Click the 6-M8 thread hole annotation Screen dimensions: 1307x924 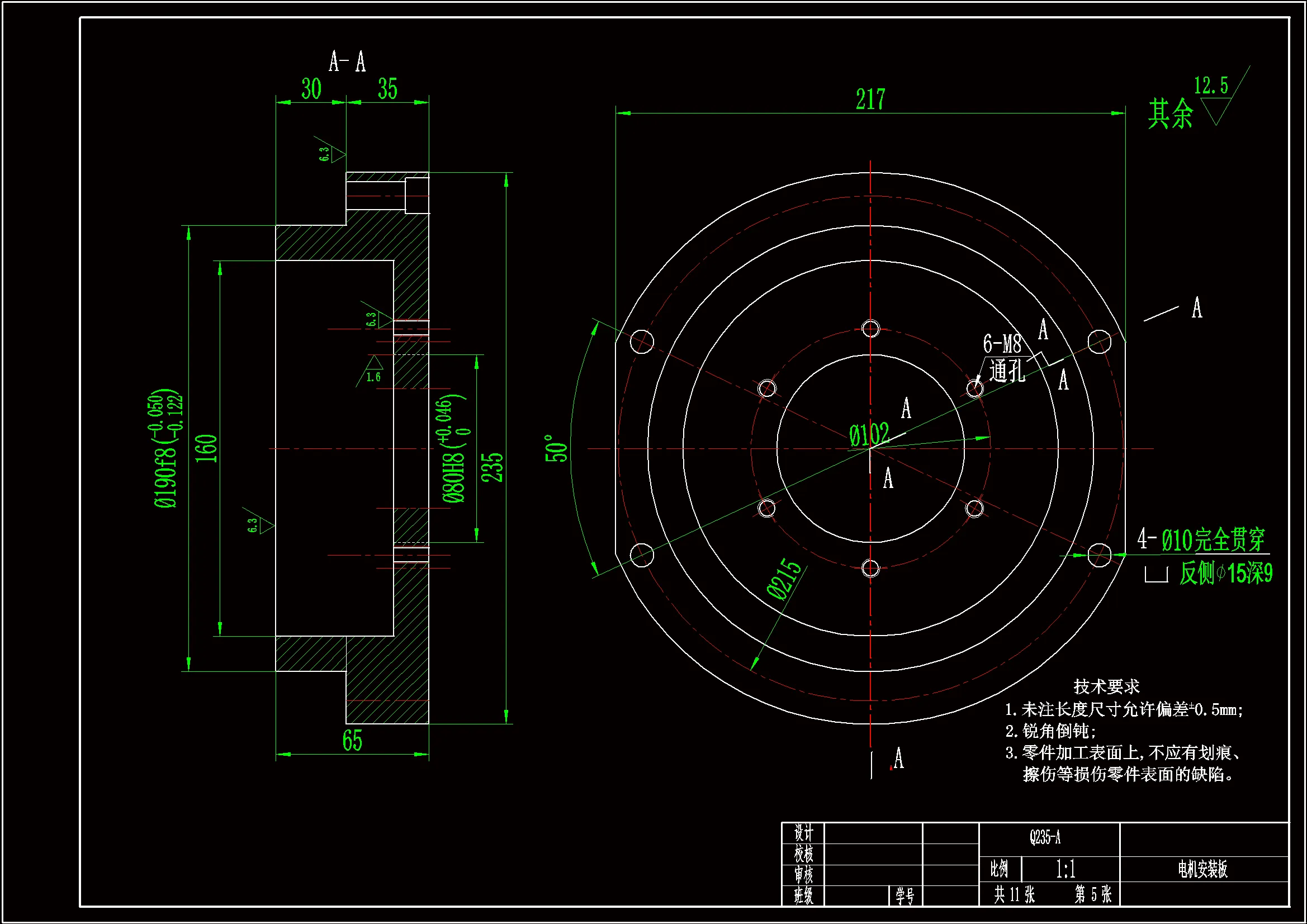(1002, 344)
